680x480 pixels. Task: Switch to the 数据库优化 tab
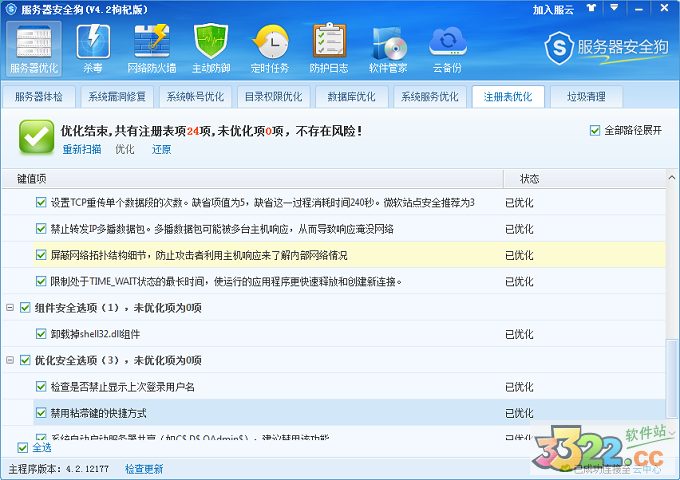tap(351, 97)
